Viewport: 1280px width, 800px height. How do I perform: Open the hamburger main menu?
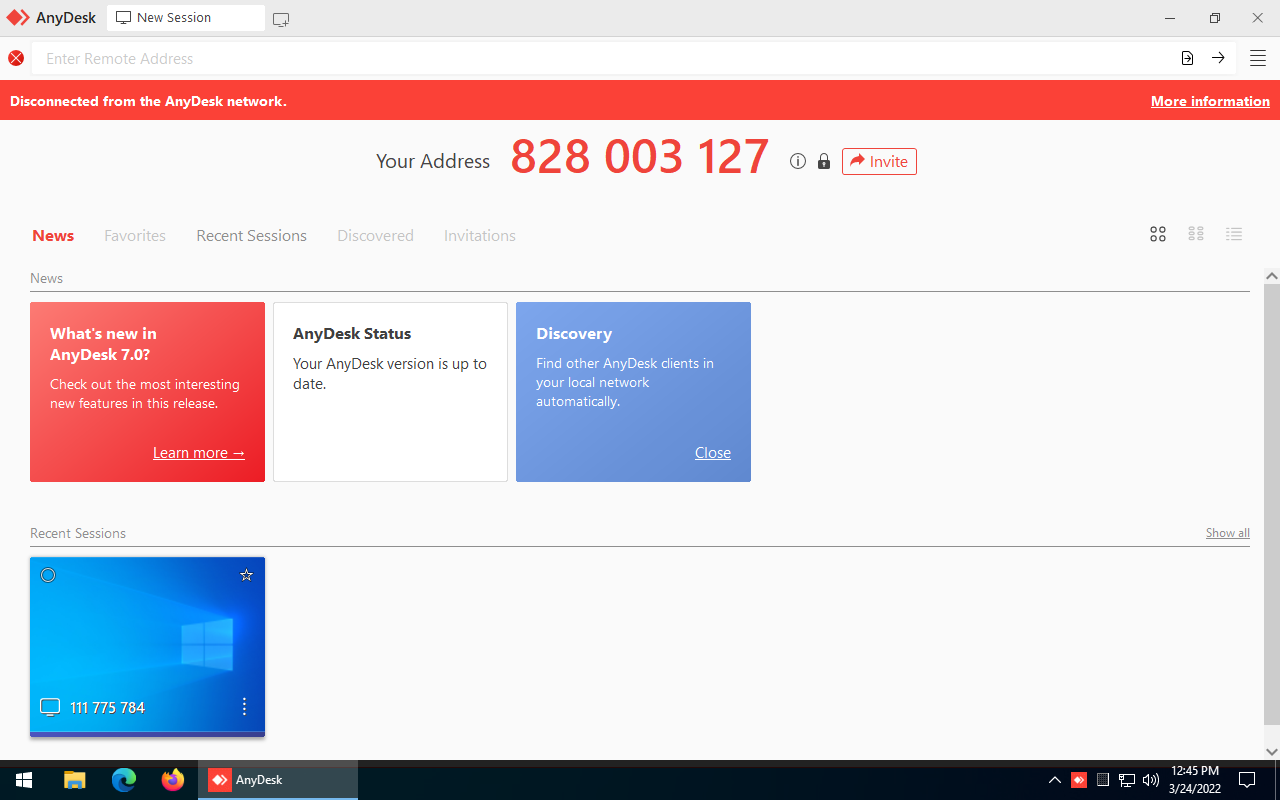(1257, 58)
